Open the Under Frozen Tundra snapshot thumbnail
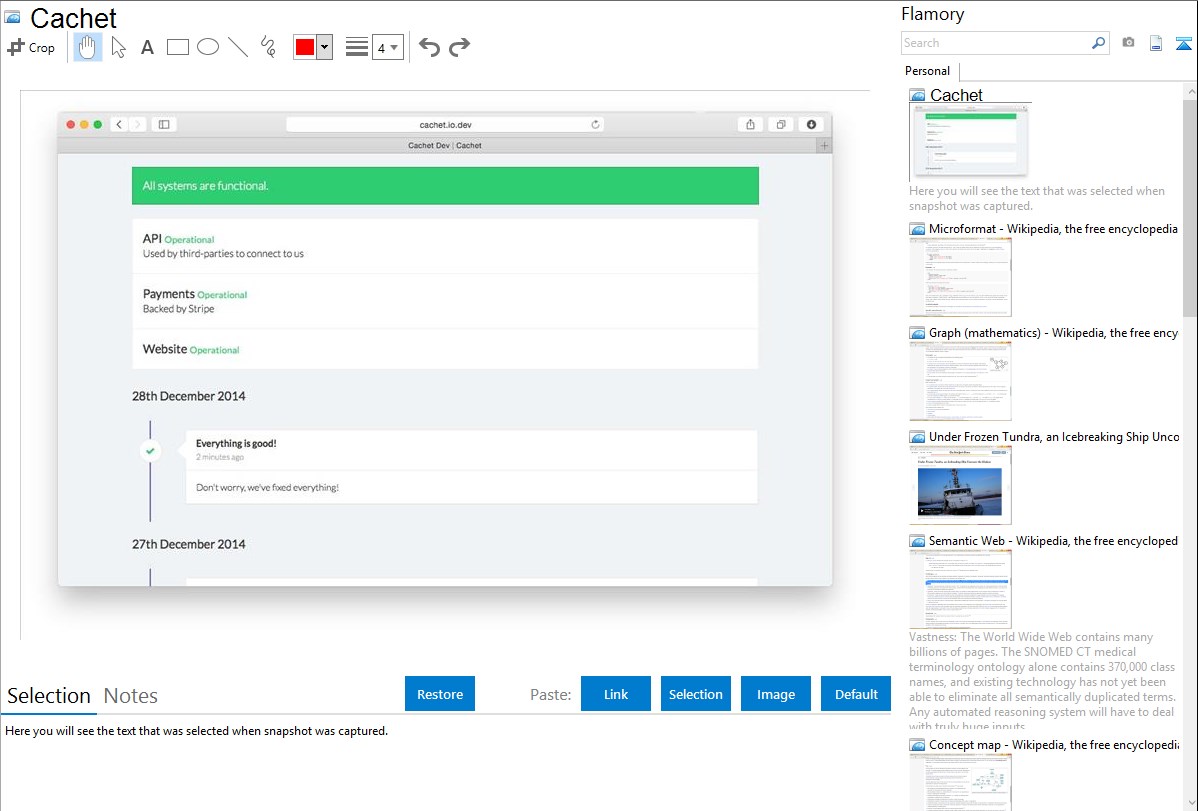The height and width of the screenshot is (811, 1198). pyautogui.click(x=960, y=485)
